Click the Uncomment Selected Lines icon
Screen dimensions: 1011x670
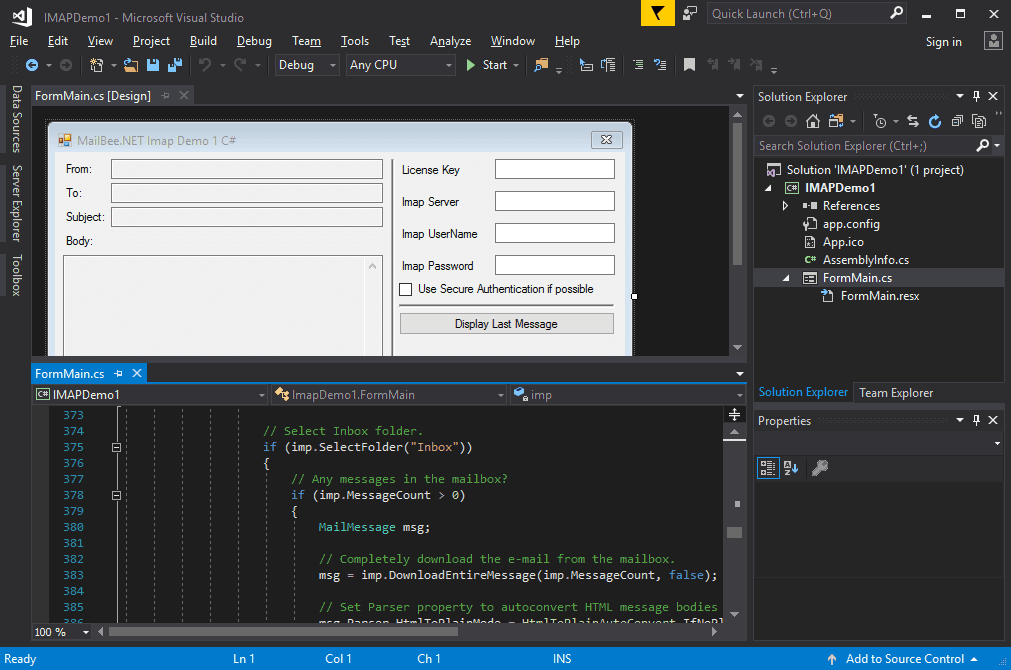pyautogui.click(x=660, y=65)
